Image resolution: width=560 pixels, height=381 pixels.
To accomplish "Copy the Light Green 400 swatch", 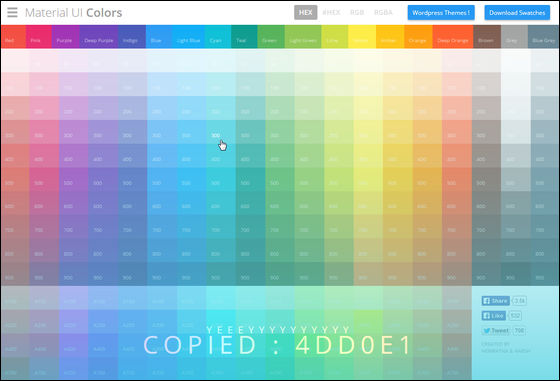I will pyautogui.click(x=309, y=155).
